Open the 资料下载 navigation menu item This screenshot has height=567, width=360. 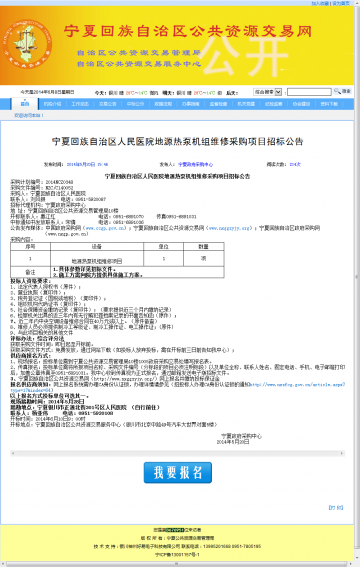(x=329, y=104)
